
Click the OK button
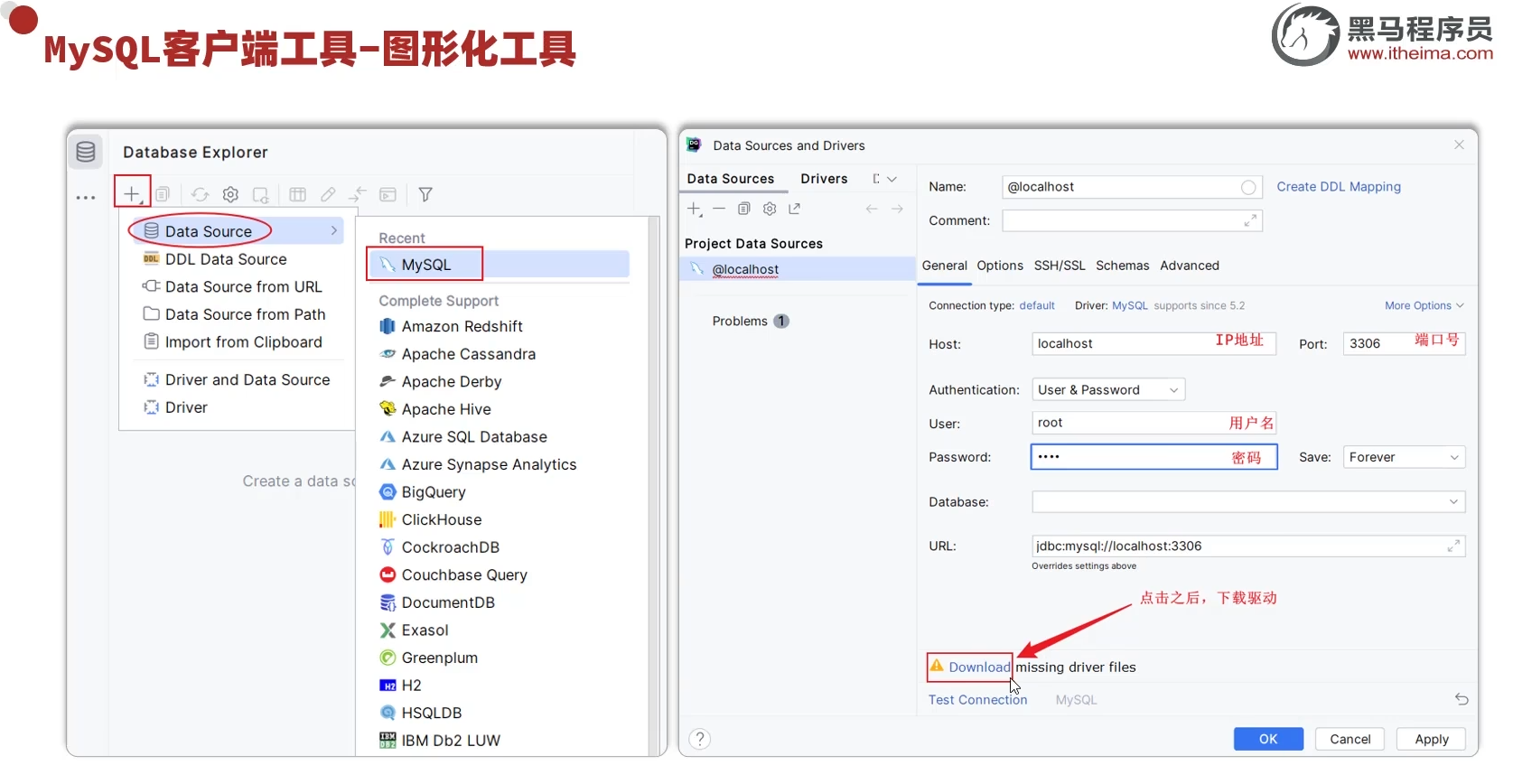coord(1268,739)
